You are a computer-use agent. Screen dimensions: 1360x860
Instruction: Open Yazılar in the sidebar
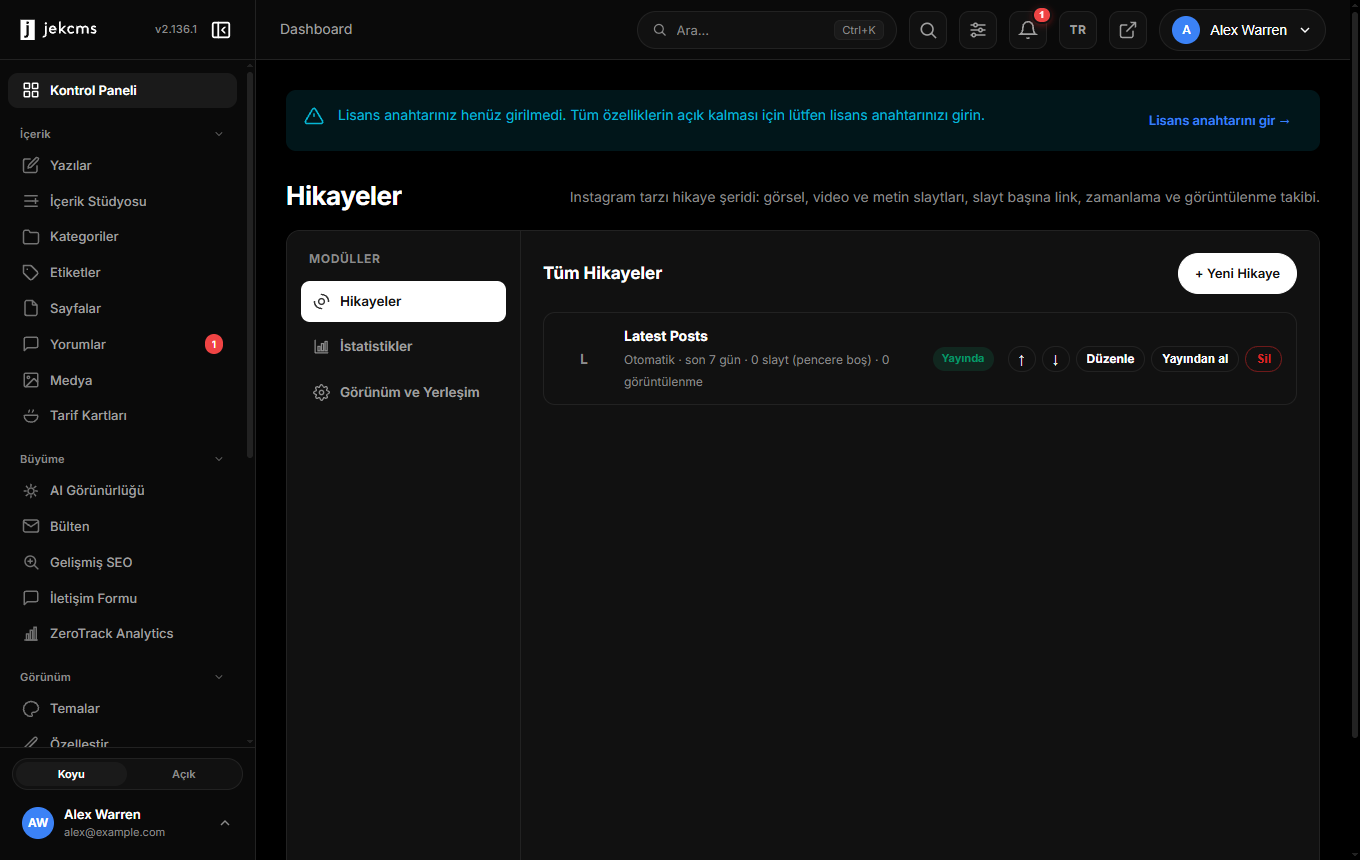122,165
